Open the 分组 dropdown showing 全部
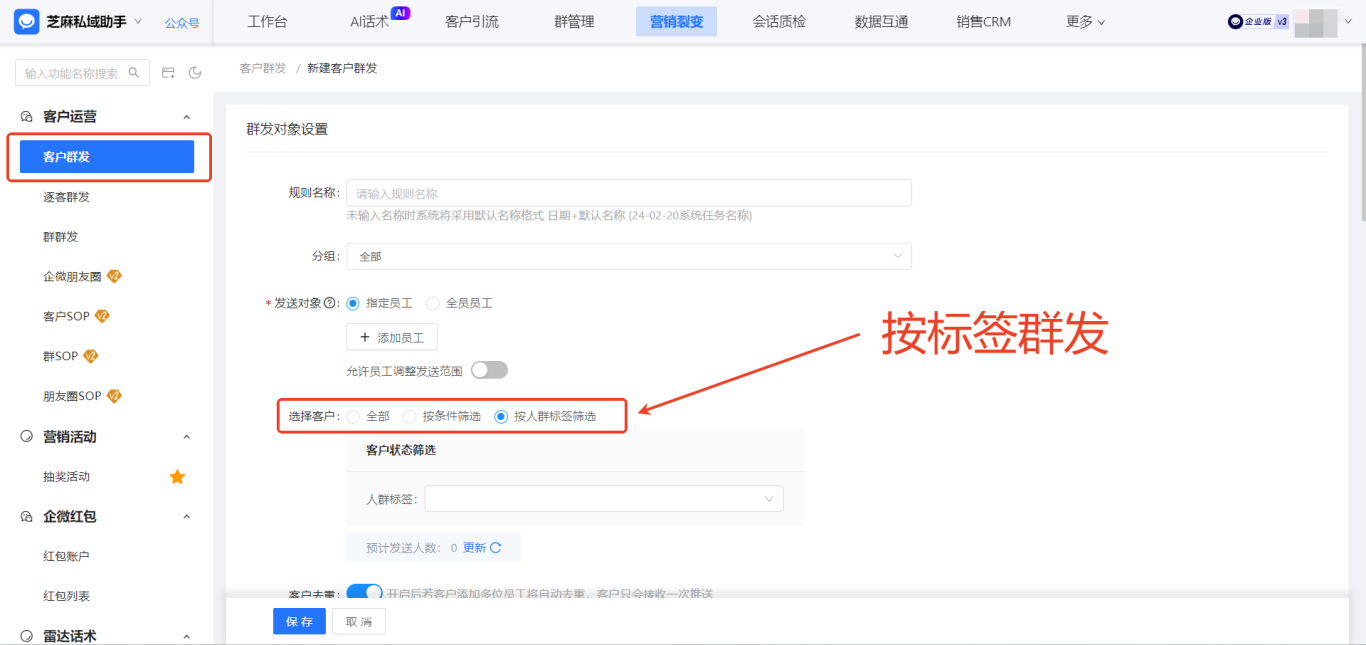 point(629,256)
